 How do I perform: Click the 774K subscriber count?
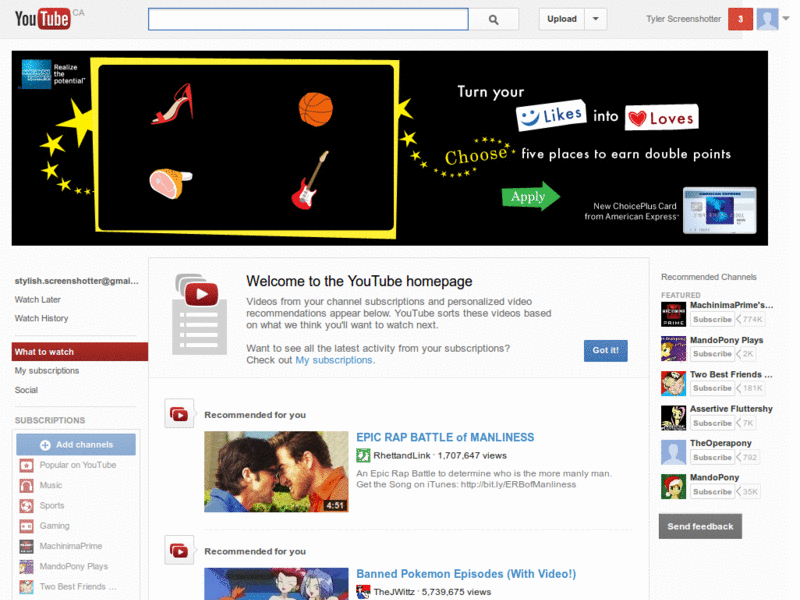(752, 319)
